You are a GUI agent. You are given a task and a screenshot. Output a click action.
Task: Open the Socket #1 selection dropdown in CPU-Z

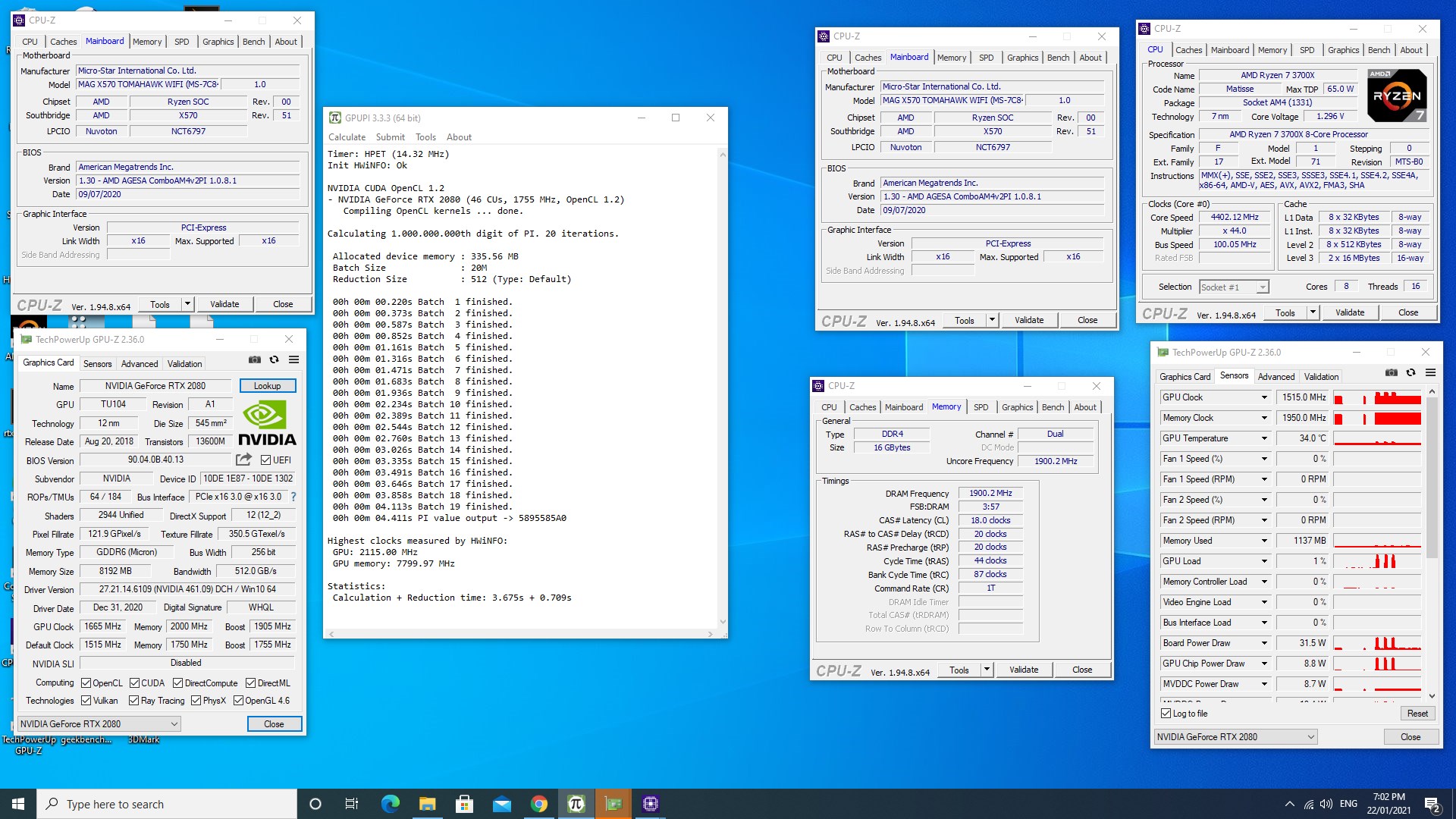[1234, 287]
